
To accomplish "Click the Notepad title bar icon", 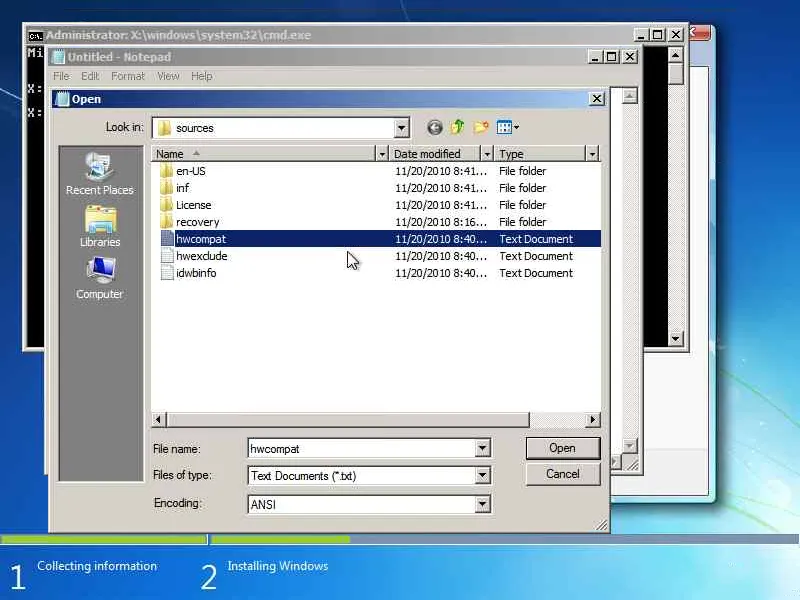I will (x=59, y=57).
